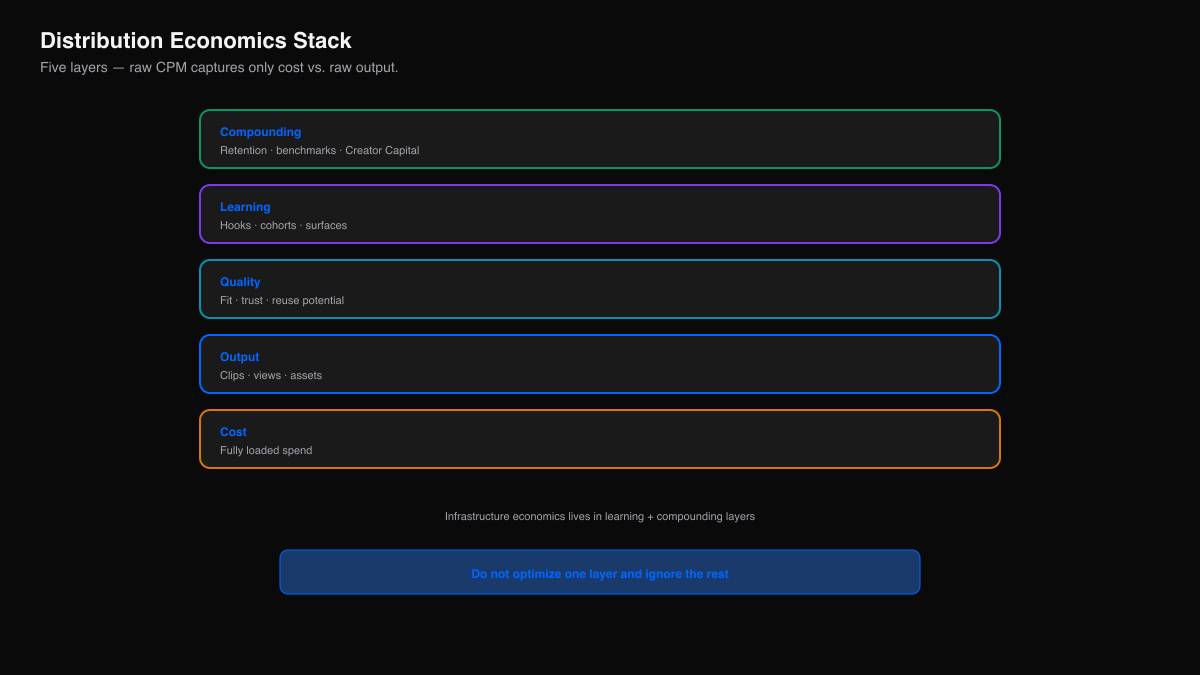Select the Learning layer heading
This screenshot has width=1200, height=675.
point(245,207)
